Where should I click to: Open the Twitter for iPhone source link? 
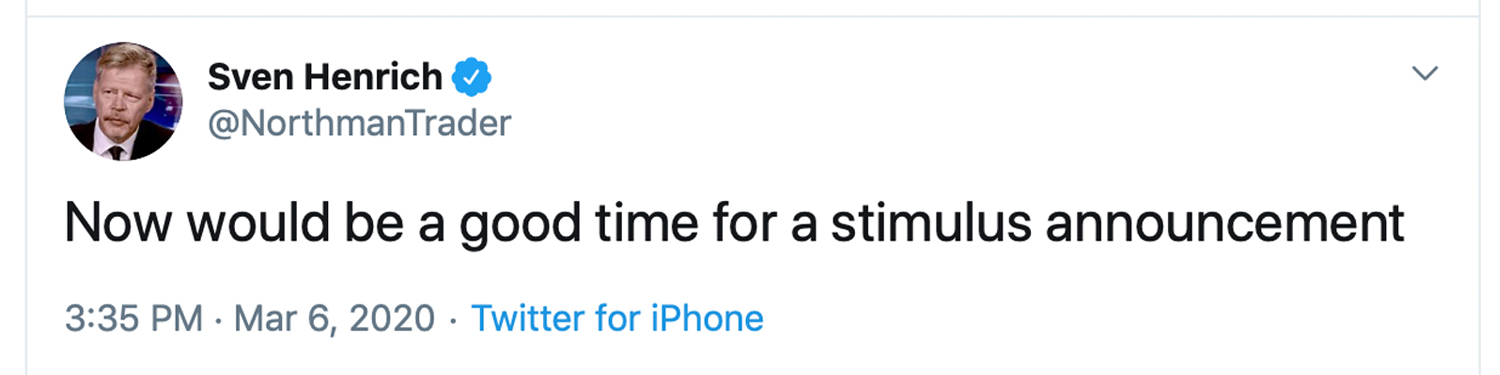617,319
